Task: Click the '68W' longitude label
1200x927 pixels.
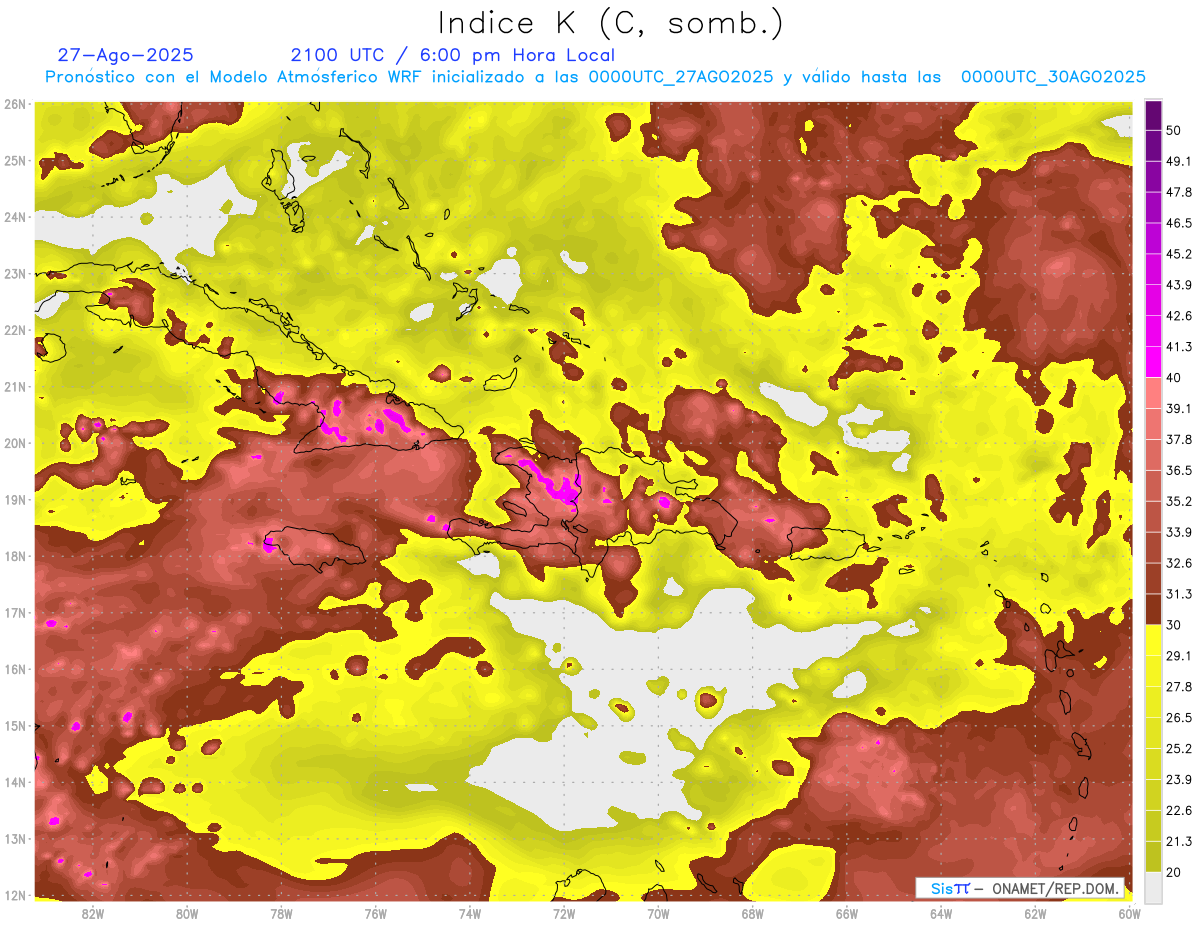Action: point(752,913)
